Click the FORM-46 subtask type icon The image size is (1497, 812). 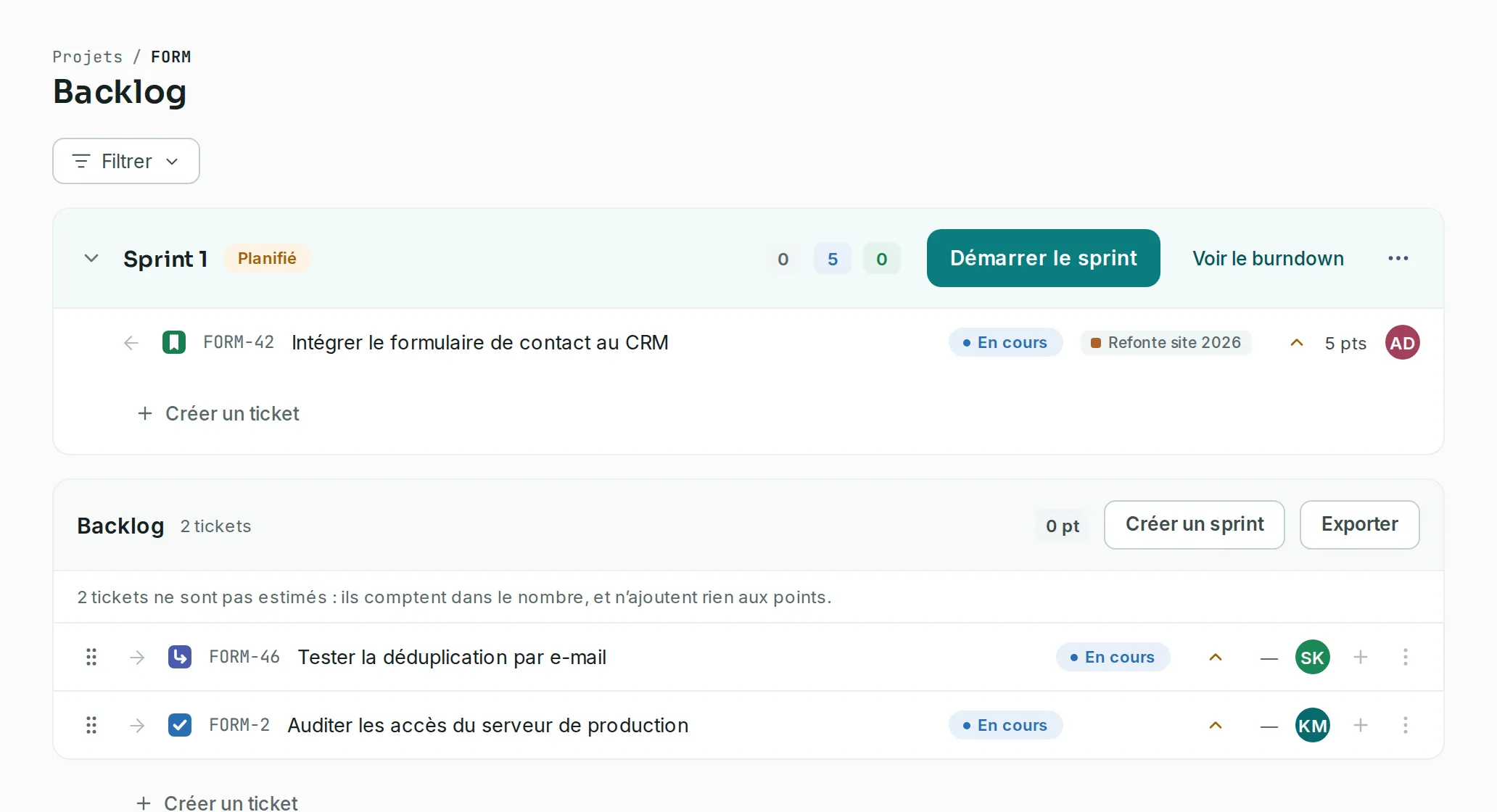pos(180,657)
